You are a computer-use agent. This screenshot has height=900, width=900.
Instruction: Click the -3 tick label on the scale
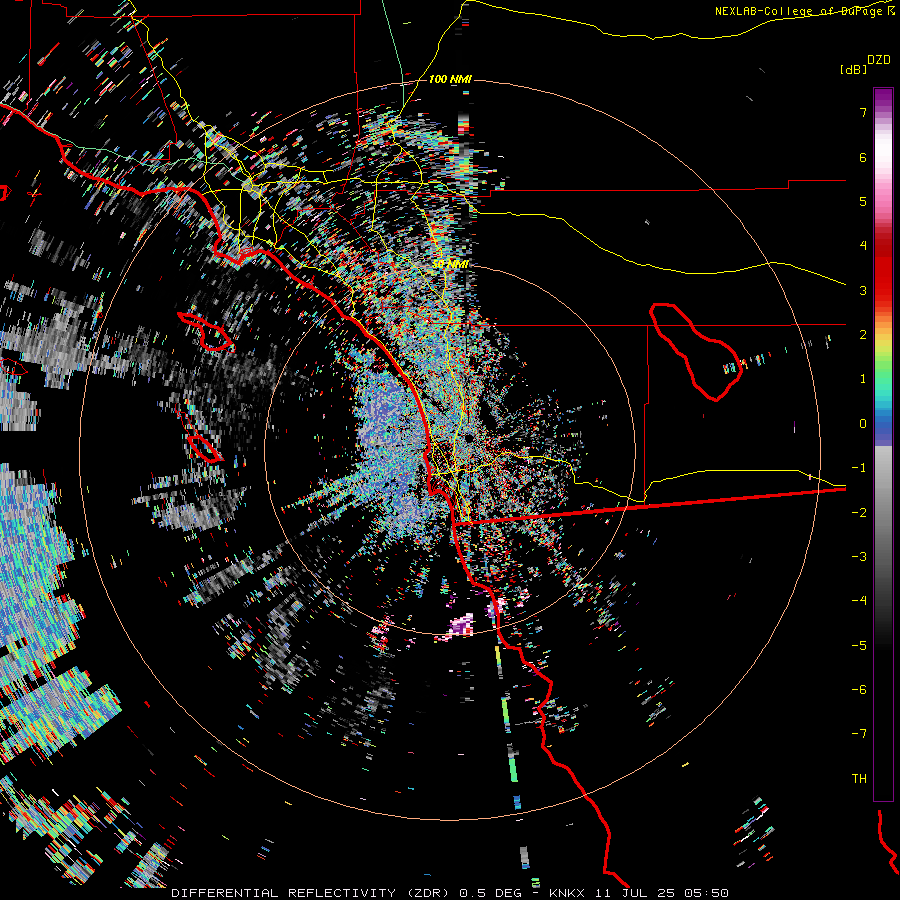point(859,557)
